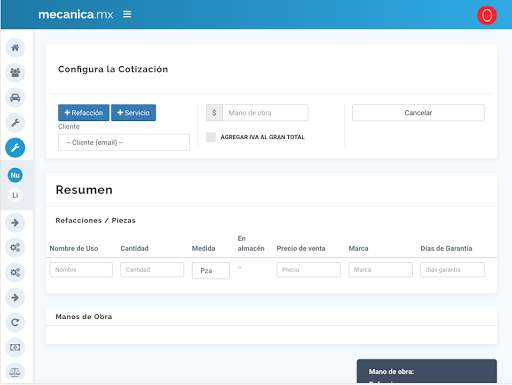The height and width of the screenshot is (385, 512).
Task: Click the 'Resumen' heading
Action: pyautogui.click(x=84, y=190)
